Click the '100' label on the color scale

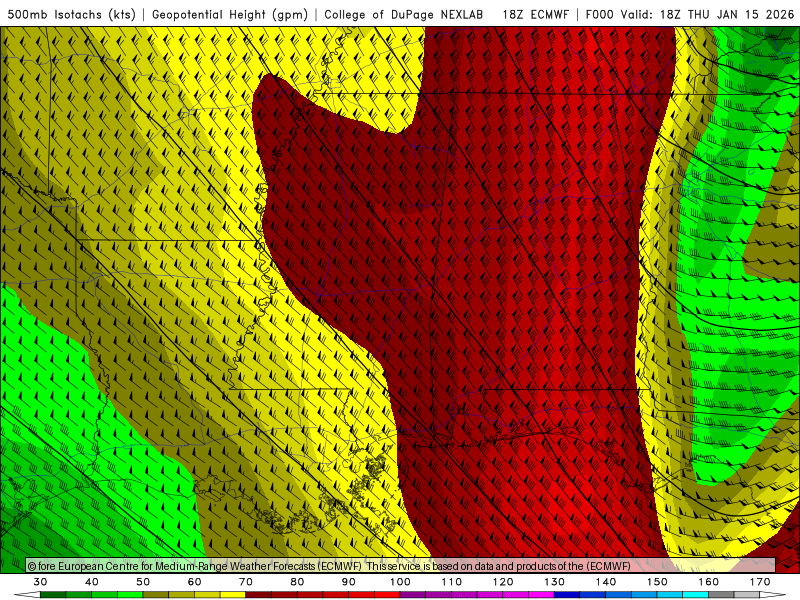(x=400, y=582)
